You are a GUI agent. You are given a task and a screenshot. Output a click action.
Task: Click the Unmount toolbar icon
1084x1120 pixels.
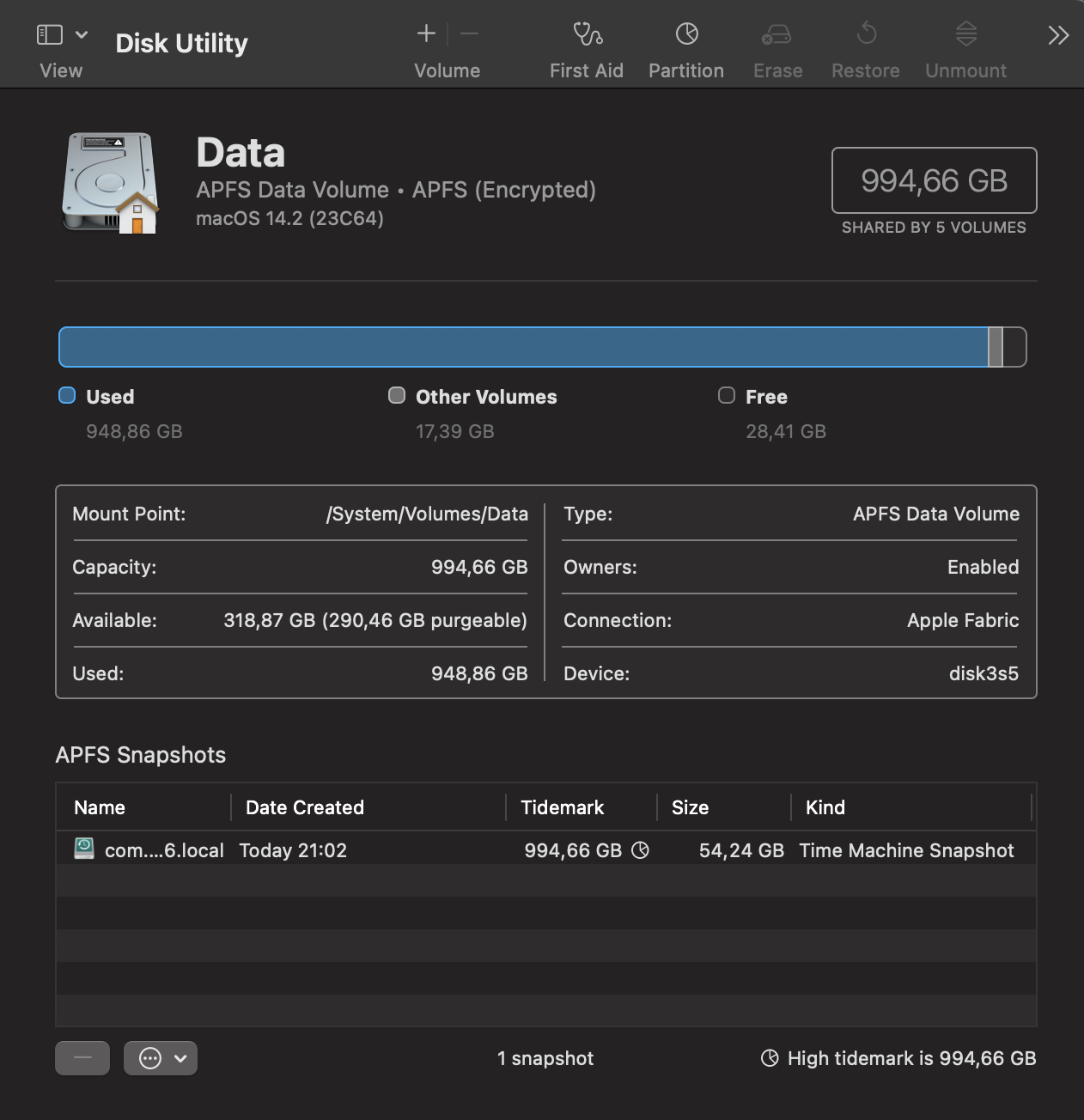coord(966,34)
